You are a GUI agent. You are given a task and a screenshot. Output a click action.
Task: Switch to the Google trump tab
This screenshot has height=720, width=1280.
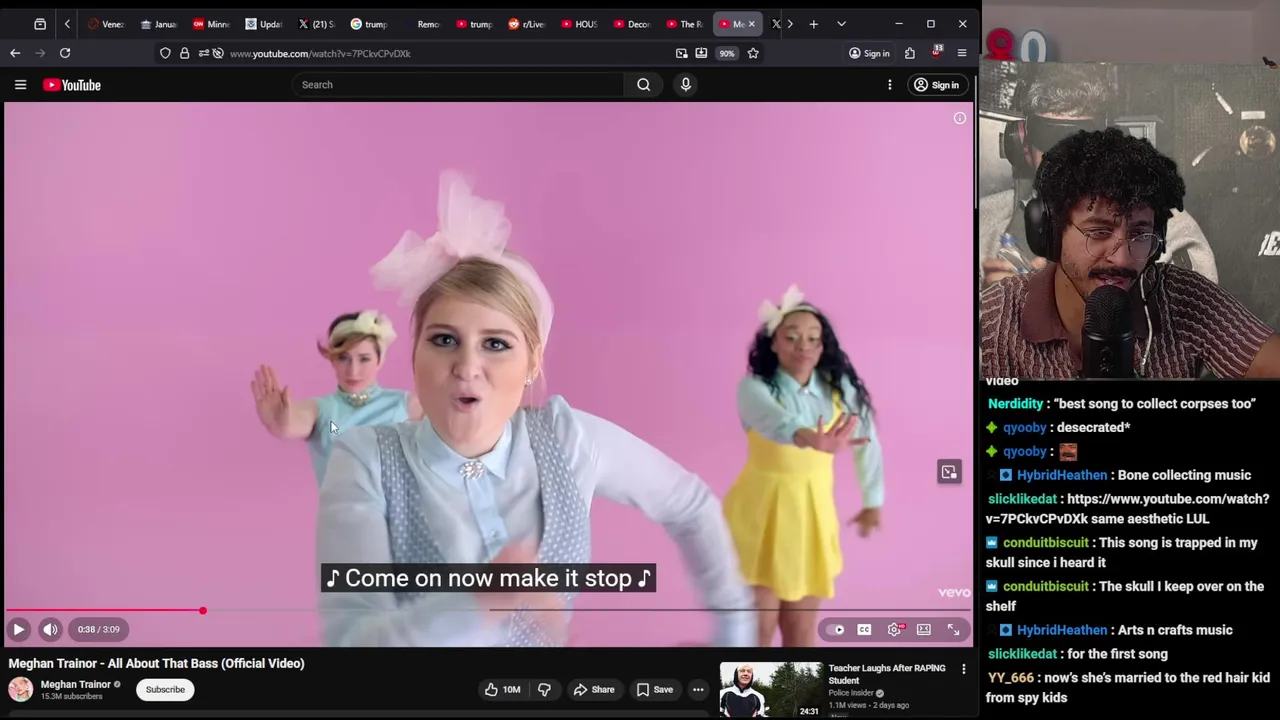click(369, 24)
